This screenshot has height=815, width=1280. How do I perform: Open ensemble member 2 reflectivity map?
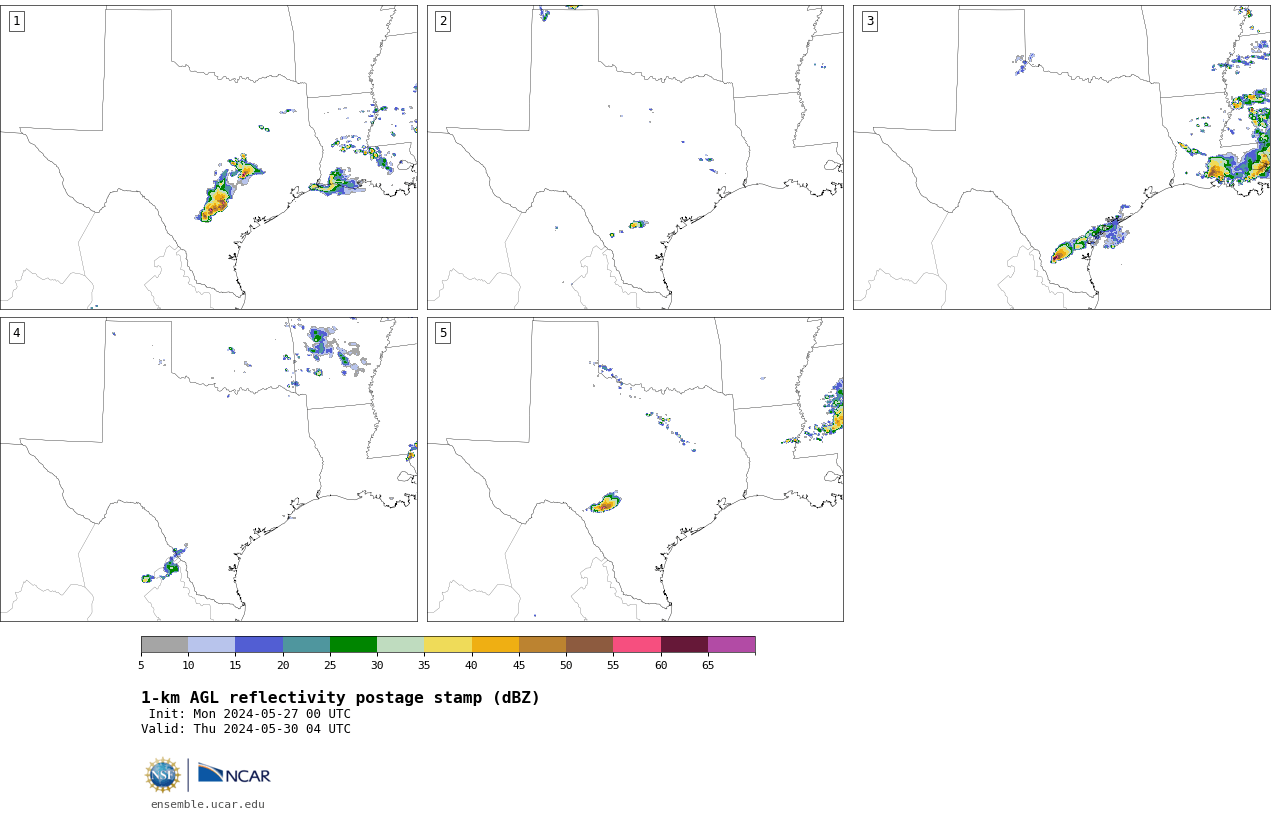click(635, 157)
